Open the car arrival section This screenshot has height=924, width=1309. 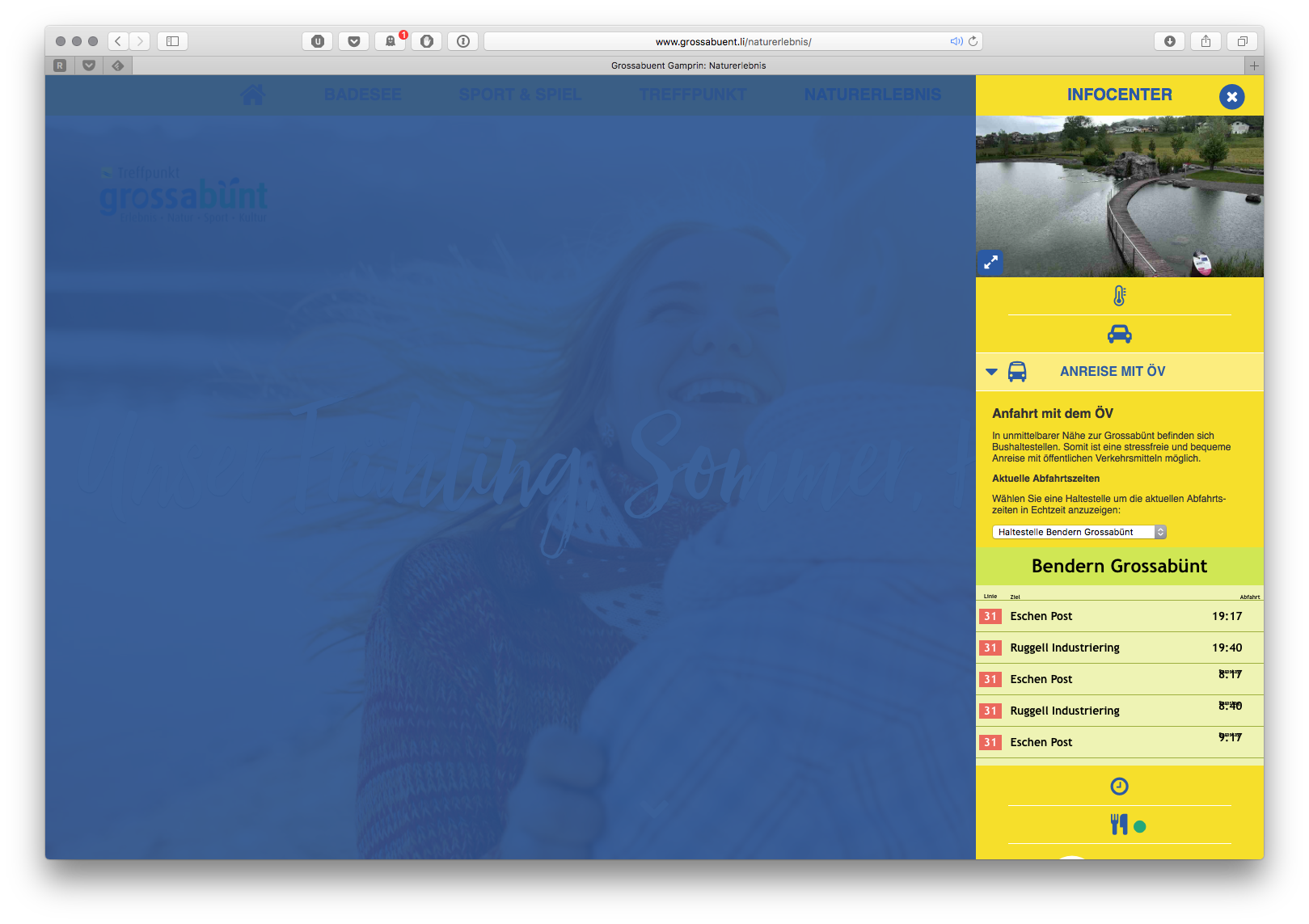coord(1119,334)
